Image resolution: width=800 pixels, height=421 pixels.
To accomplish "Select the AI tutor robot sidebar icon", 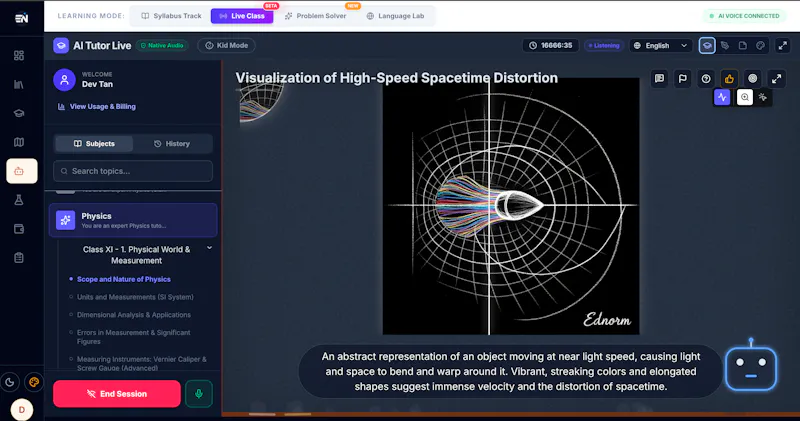I will [x=21, y=171].
